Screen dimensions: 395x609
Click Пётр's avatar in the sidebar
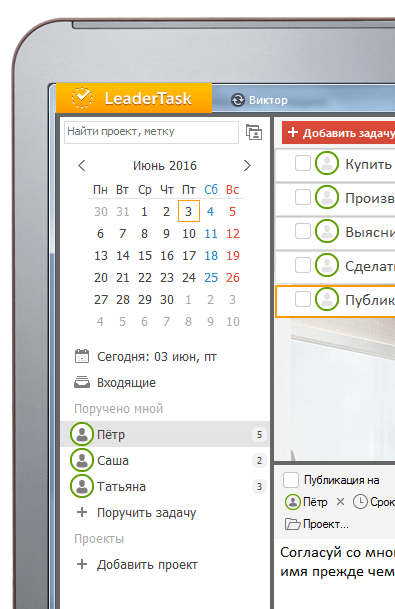(82, 434)
